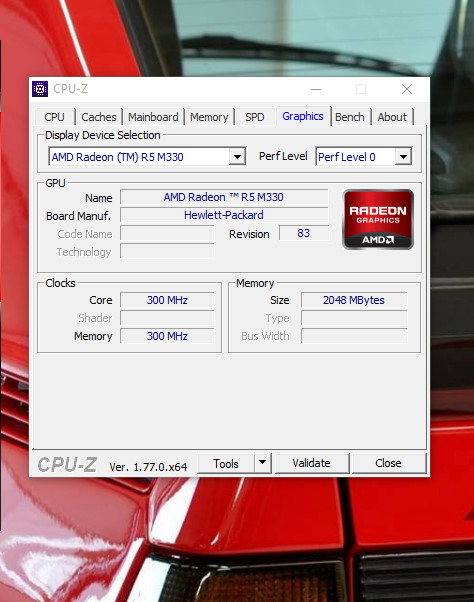Expand the display device selection dropdown arrow
Viewport: 474px width, 602px height.
237,157
